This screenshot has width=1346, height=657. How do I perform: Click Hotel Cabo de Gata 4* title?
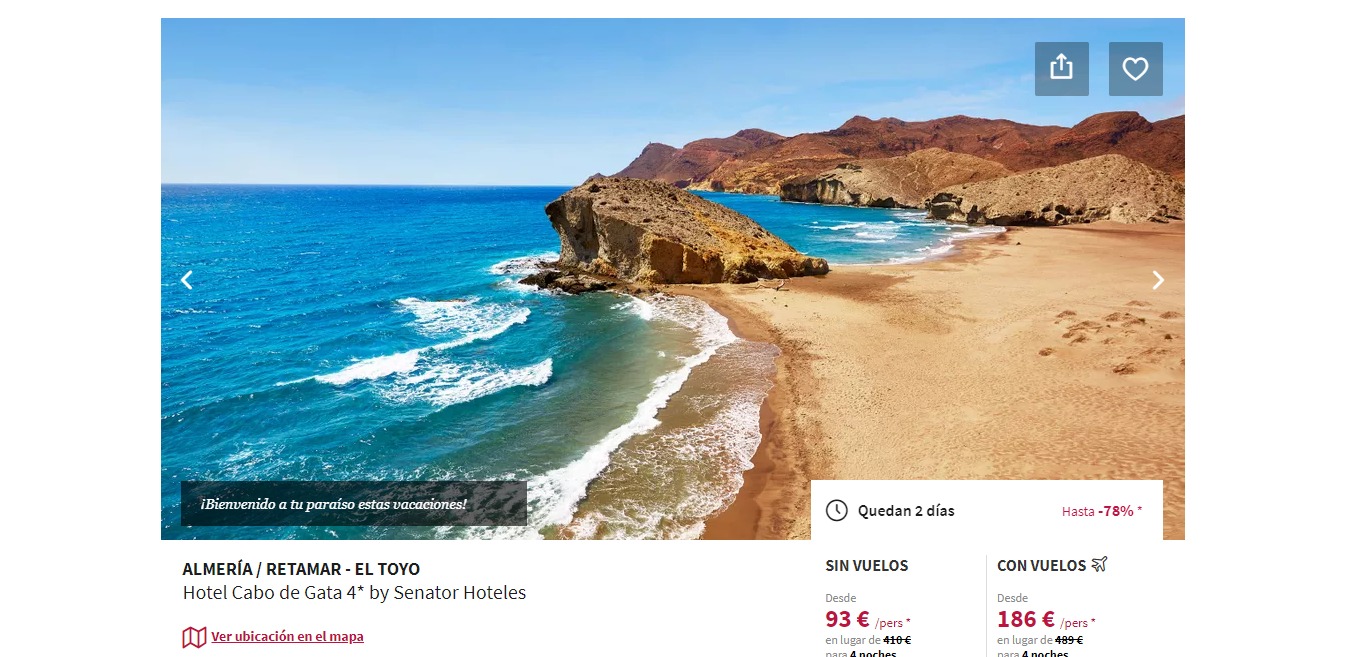pos(354,593)
